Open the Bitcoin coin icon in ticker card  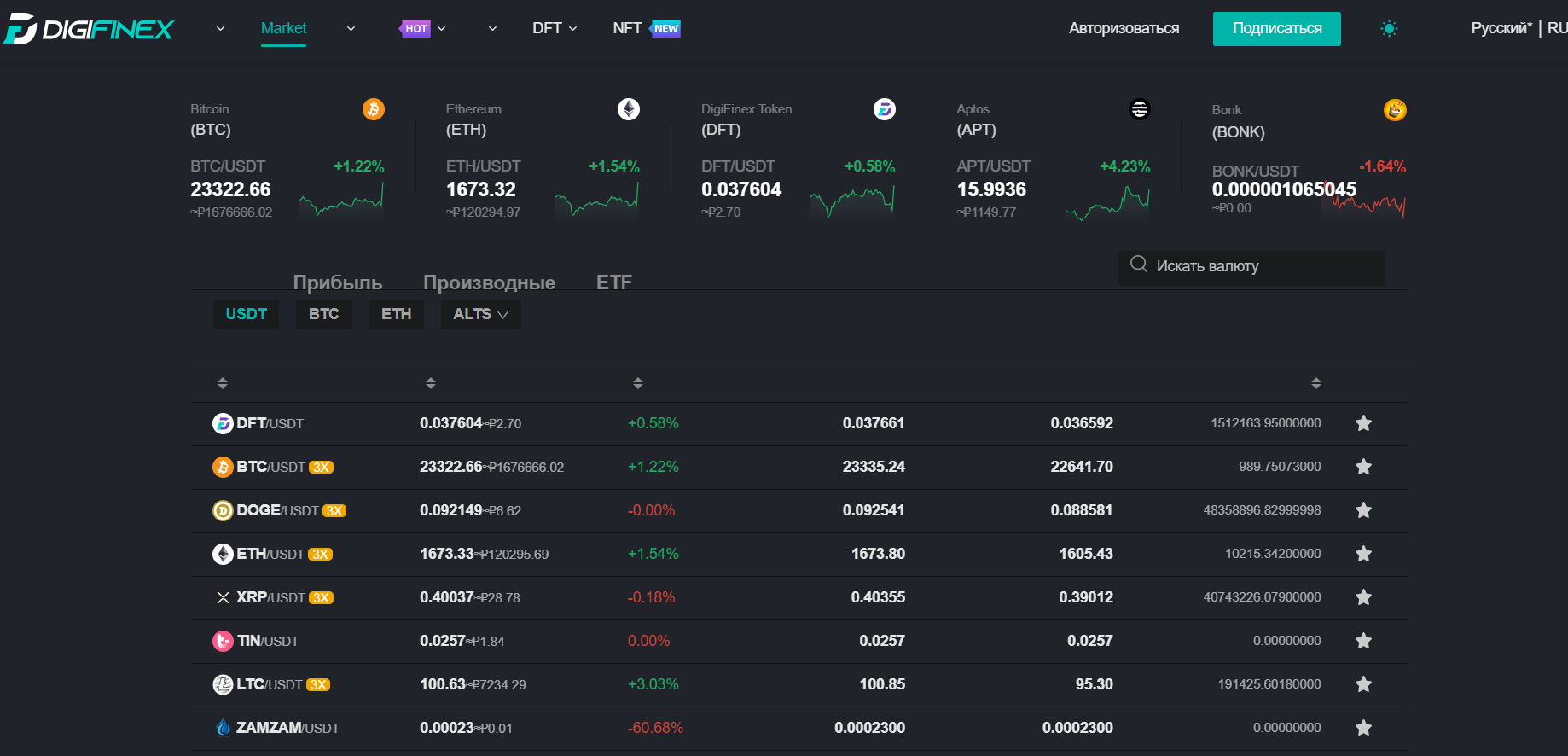point(374,109)
